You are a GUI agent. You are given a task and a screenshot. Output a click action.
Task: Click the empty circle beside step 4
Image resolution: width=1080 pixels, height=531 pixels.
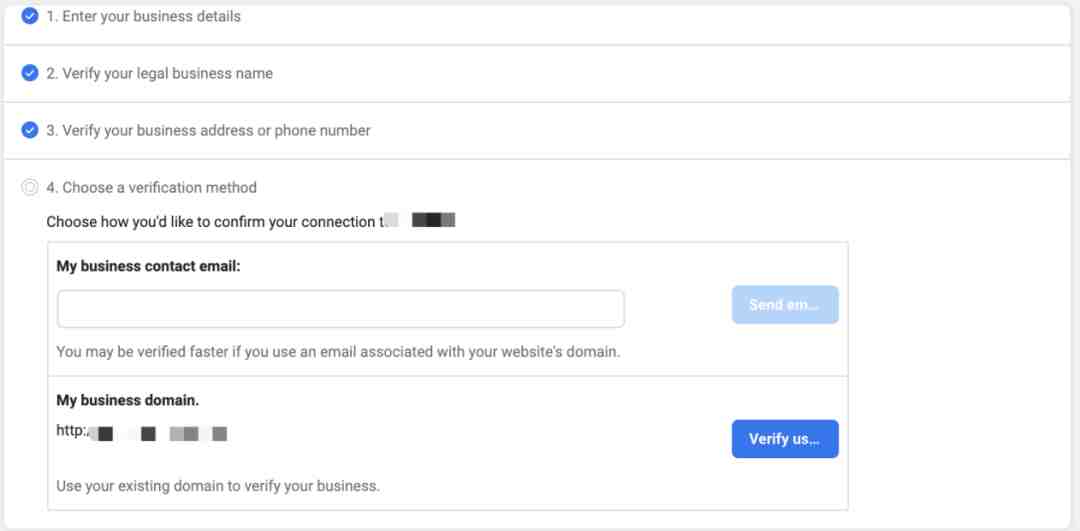coord(30,187)
